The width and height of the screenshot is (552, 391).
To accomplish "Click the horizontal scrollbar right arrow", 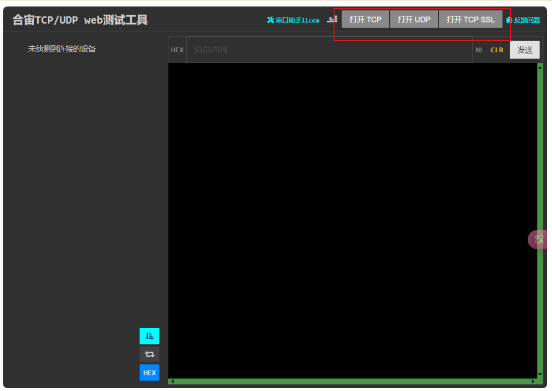I will tap(533, 381).
